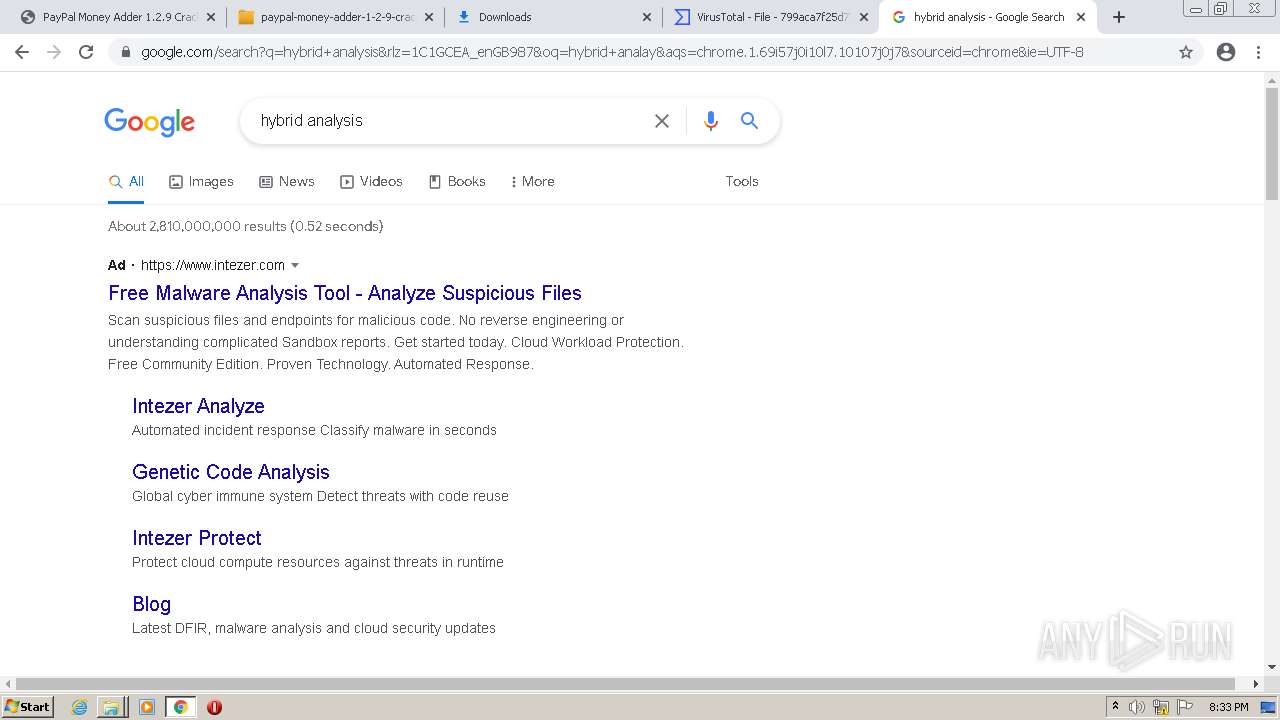Open search Tools options
This screenshot has width=1280, height=720.
(x=742, y=182)
